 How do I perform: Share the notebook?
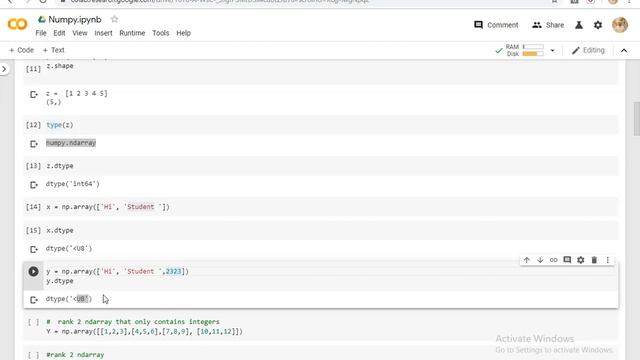[548, 25]
